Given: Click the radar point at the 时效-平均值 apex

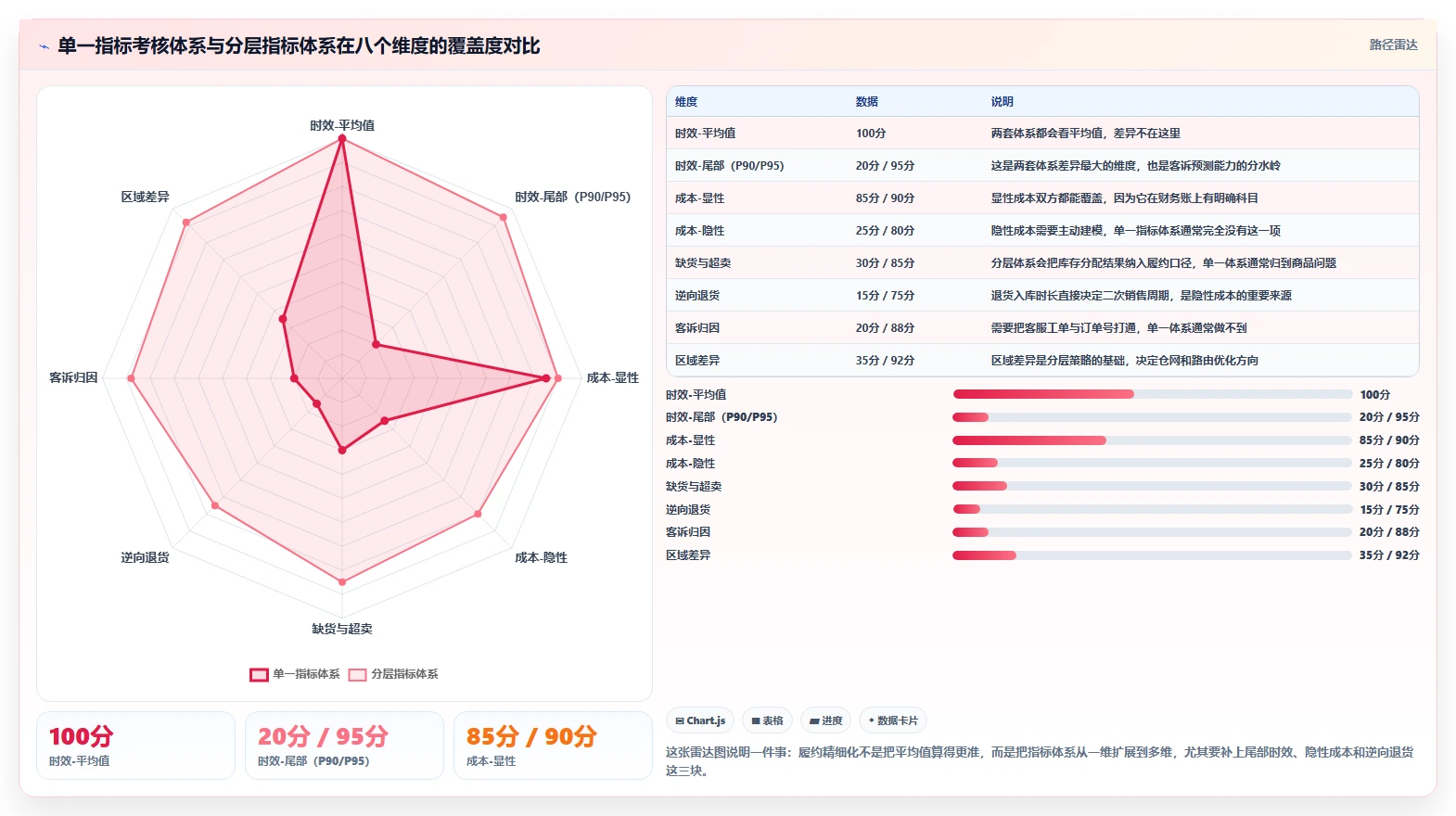Looking at the screenshot, I should click(342, 139).
